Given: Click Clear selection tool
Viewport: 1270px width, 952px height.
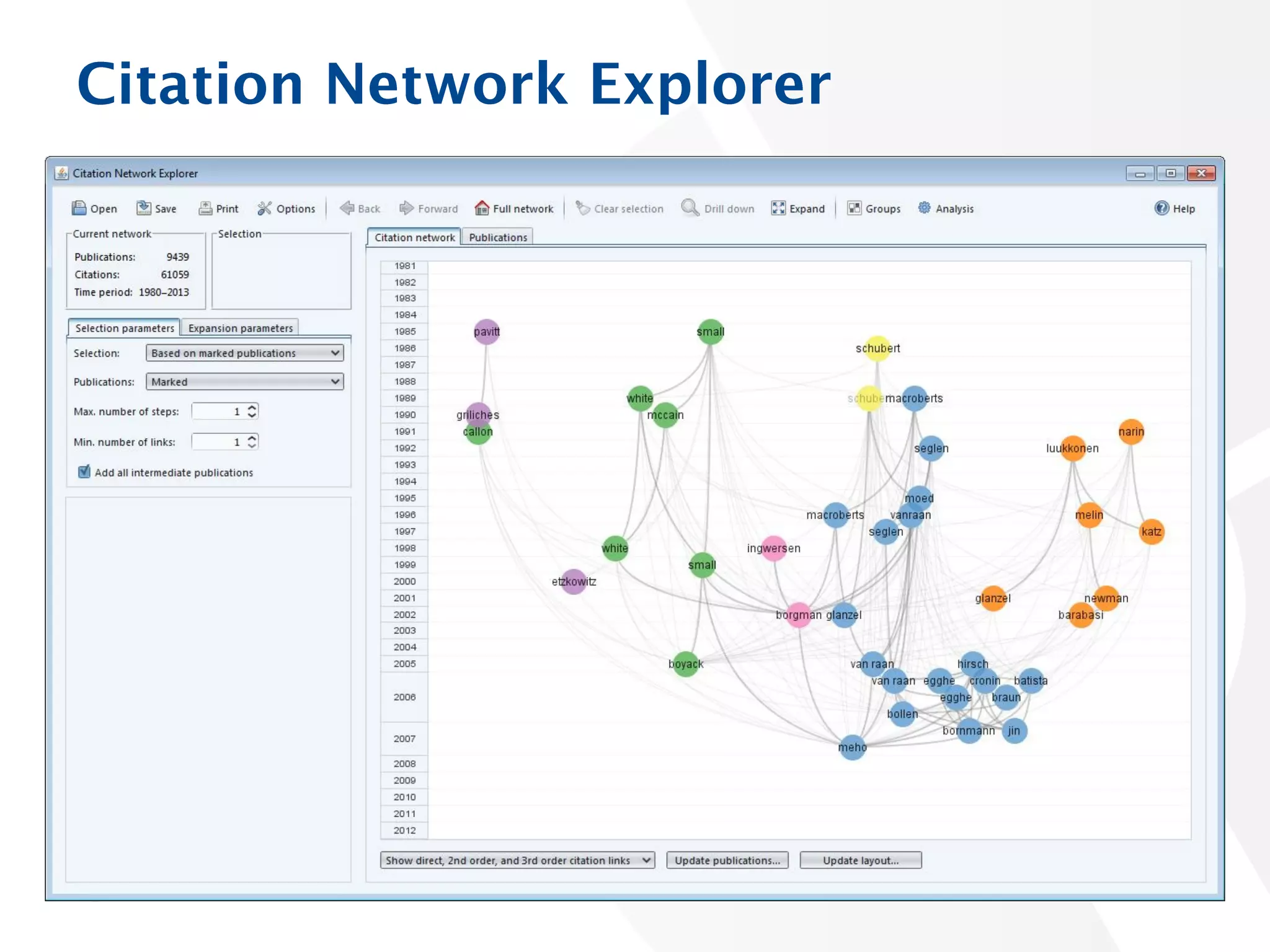Looking at the screenshot, I should click(x=619, y=208).
